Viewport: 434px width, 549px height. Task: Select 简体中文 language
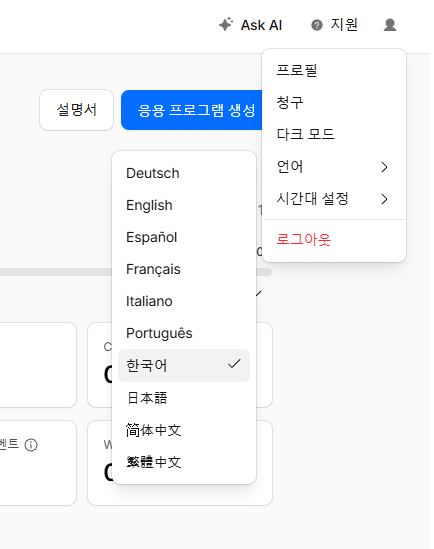tap(184, 430)
